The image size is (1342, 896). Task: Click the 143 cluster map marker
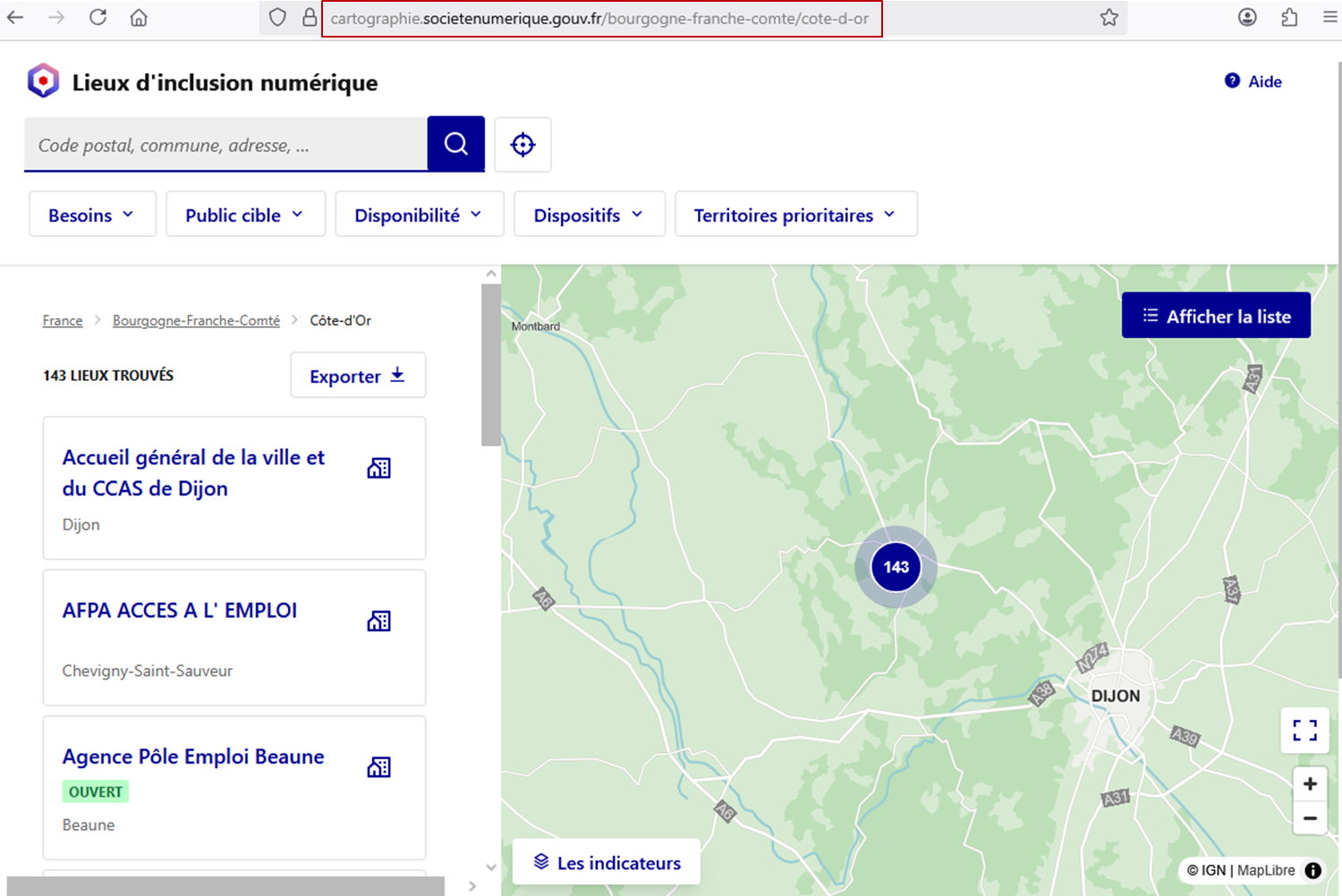click(x=896, y=567)
